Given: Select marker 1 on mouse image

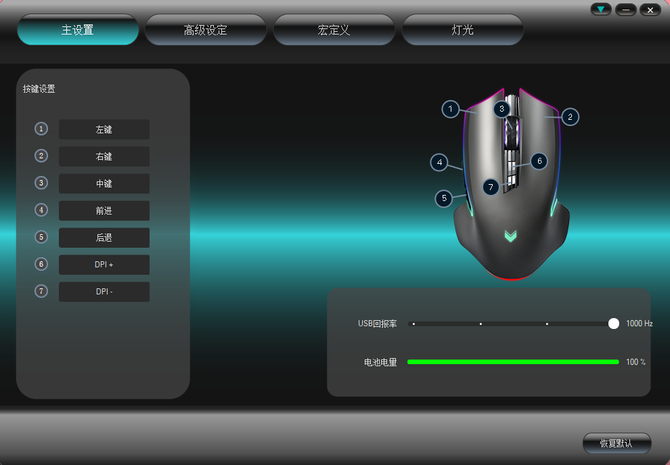Looking at the screenshot, I should [450, 109].
